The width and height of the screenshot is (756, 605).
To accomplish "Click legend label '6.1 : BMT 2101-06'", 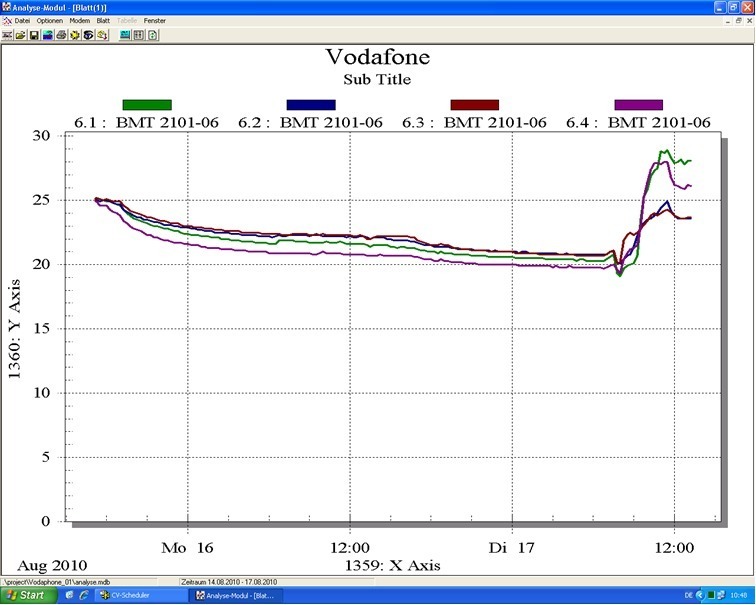I will (147, 122).
